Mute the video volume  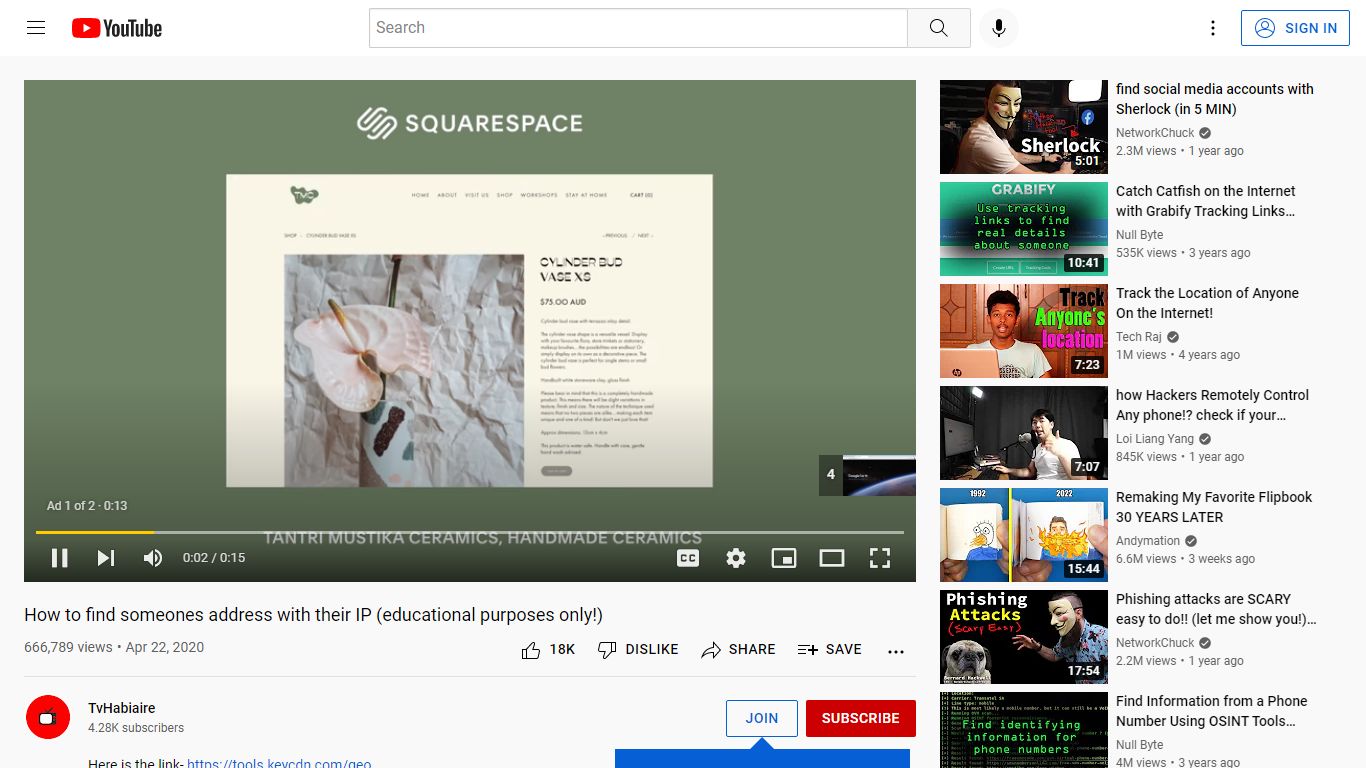click(x=152, y=558)
